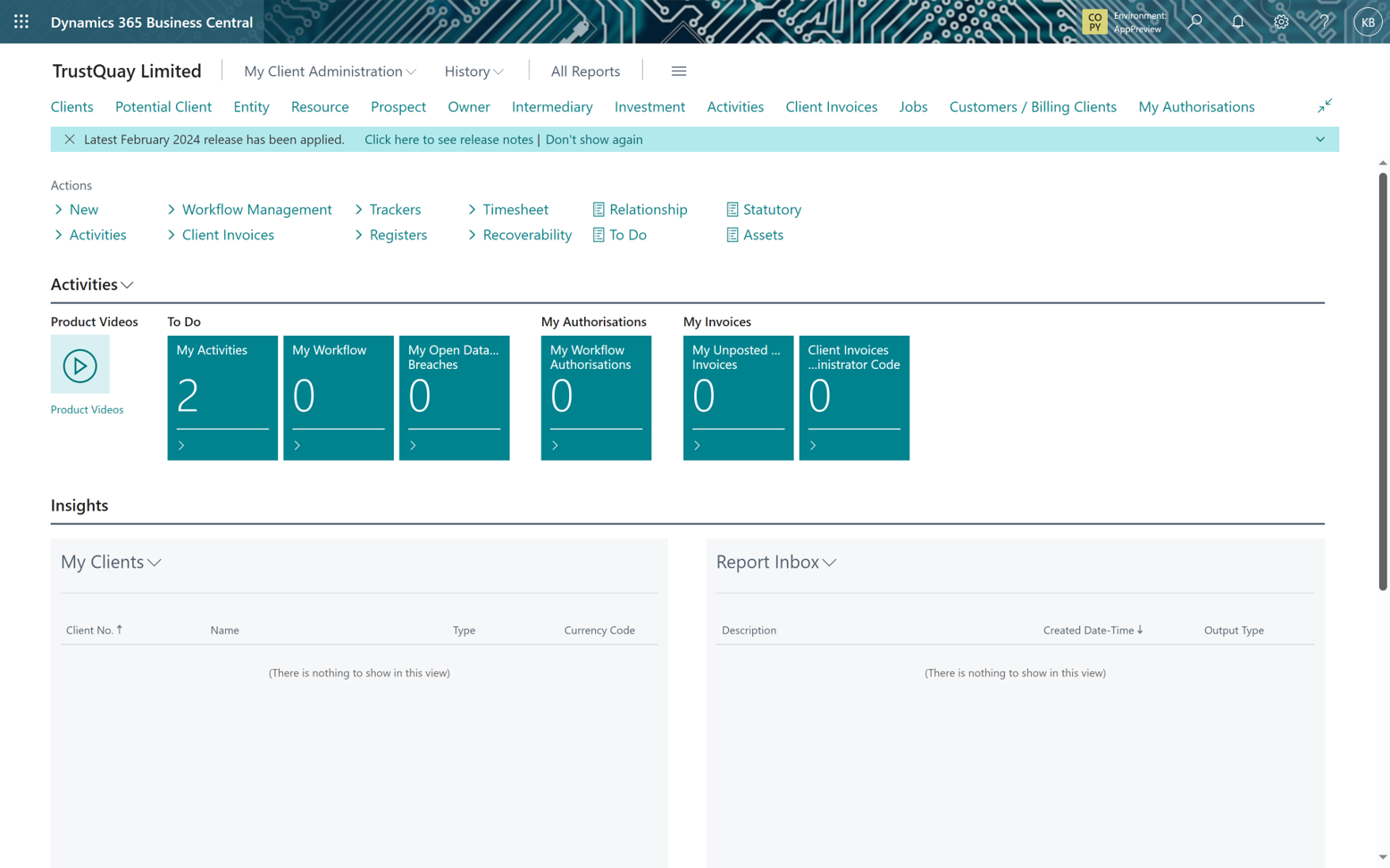Open the Report Inbox dropdown
This screenshot has width=1390, height=868.
tap(829, 563)
